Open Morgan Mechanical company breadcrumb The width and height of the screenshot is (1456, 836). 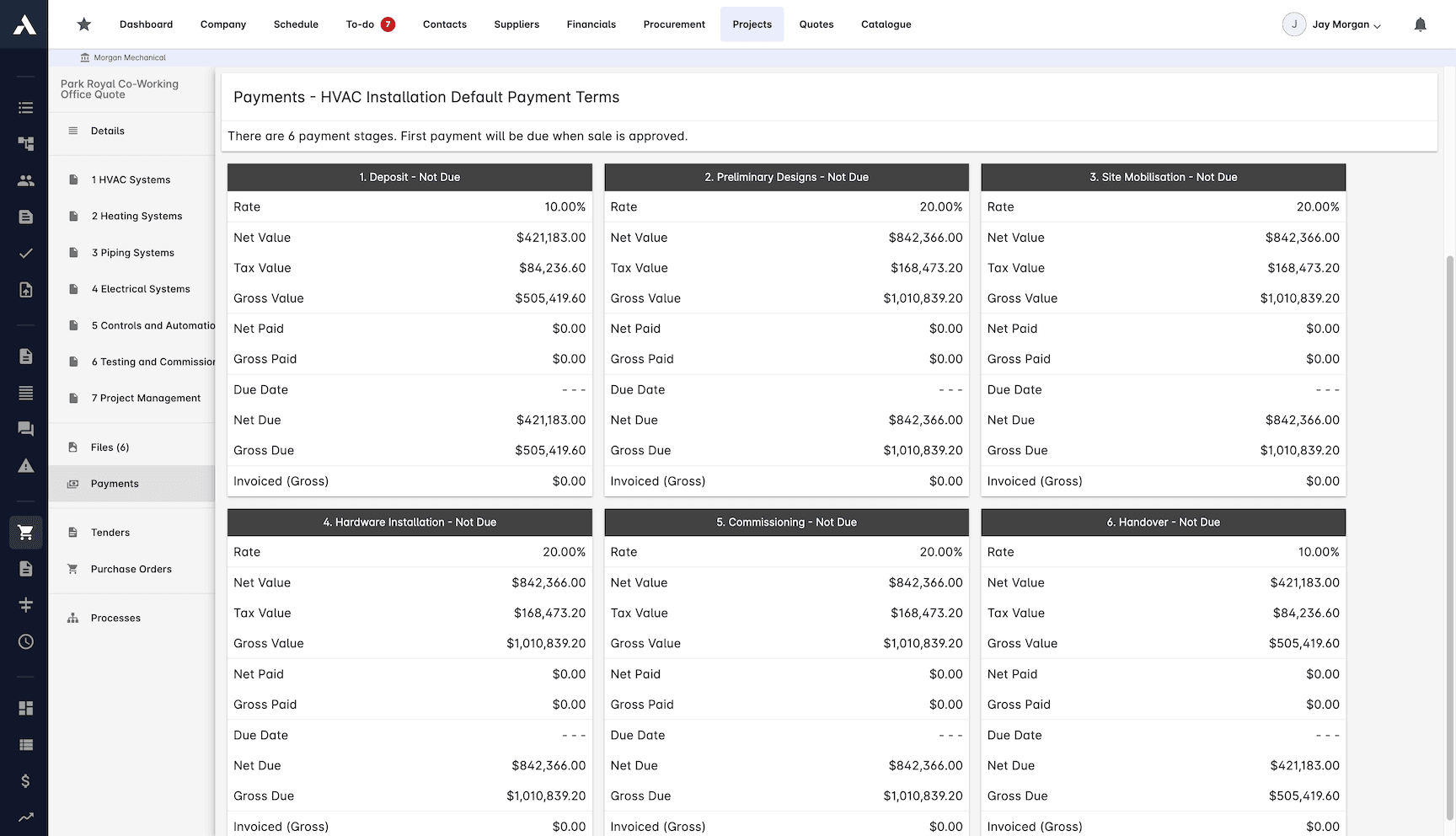click(x=124, y=57)
